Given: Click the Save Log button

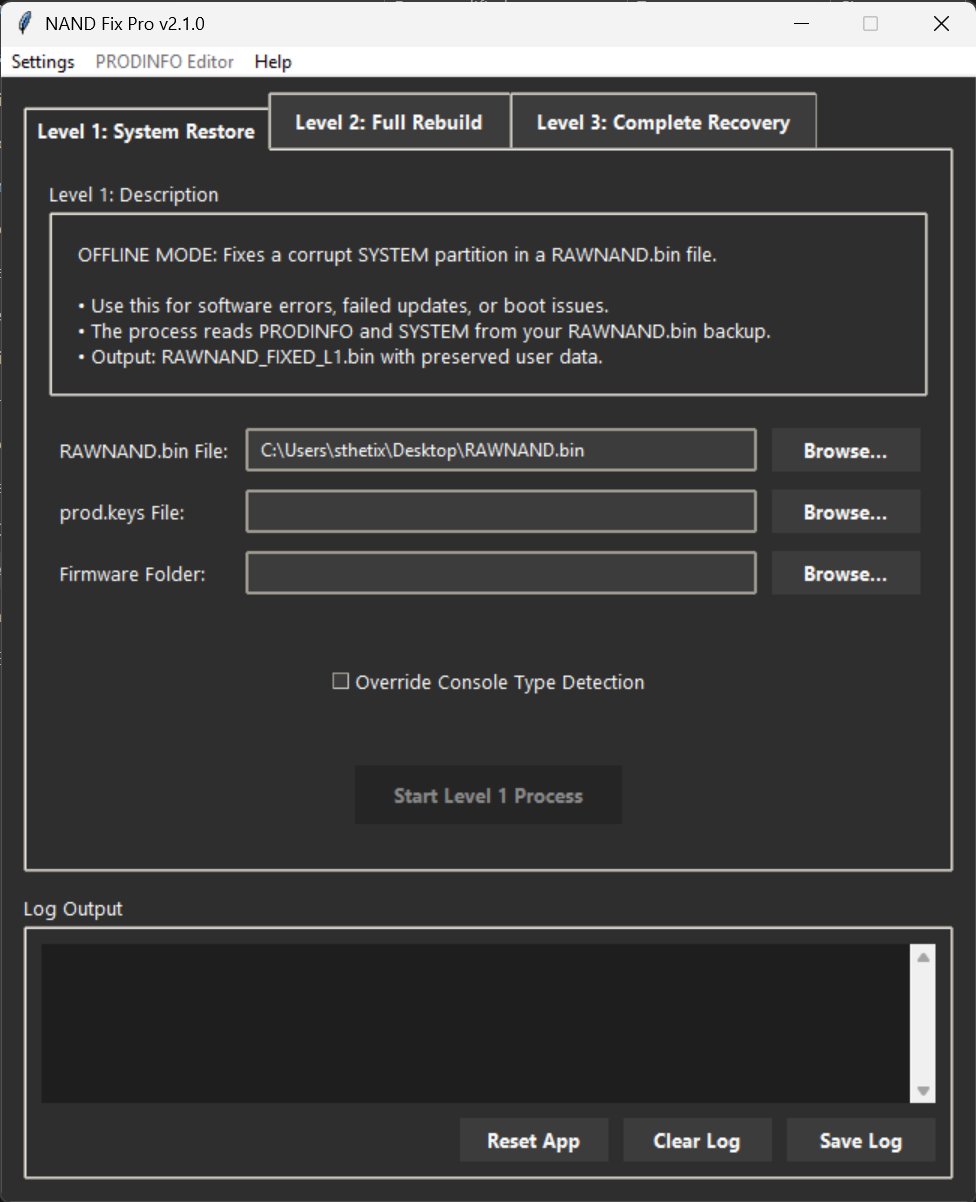Looking at the screenshot, I should (860, 1141).
